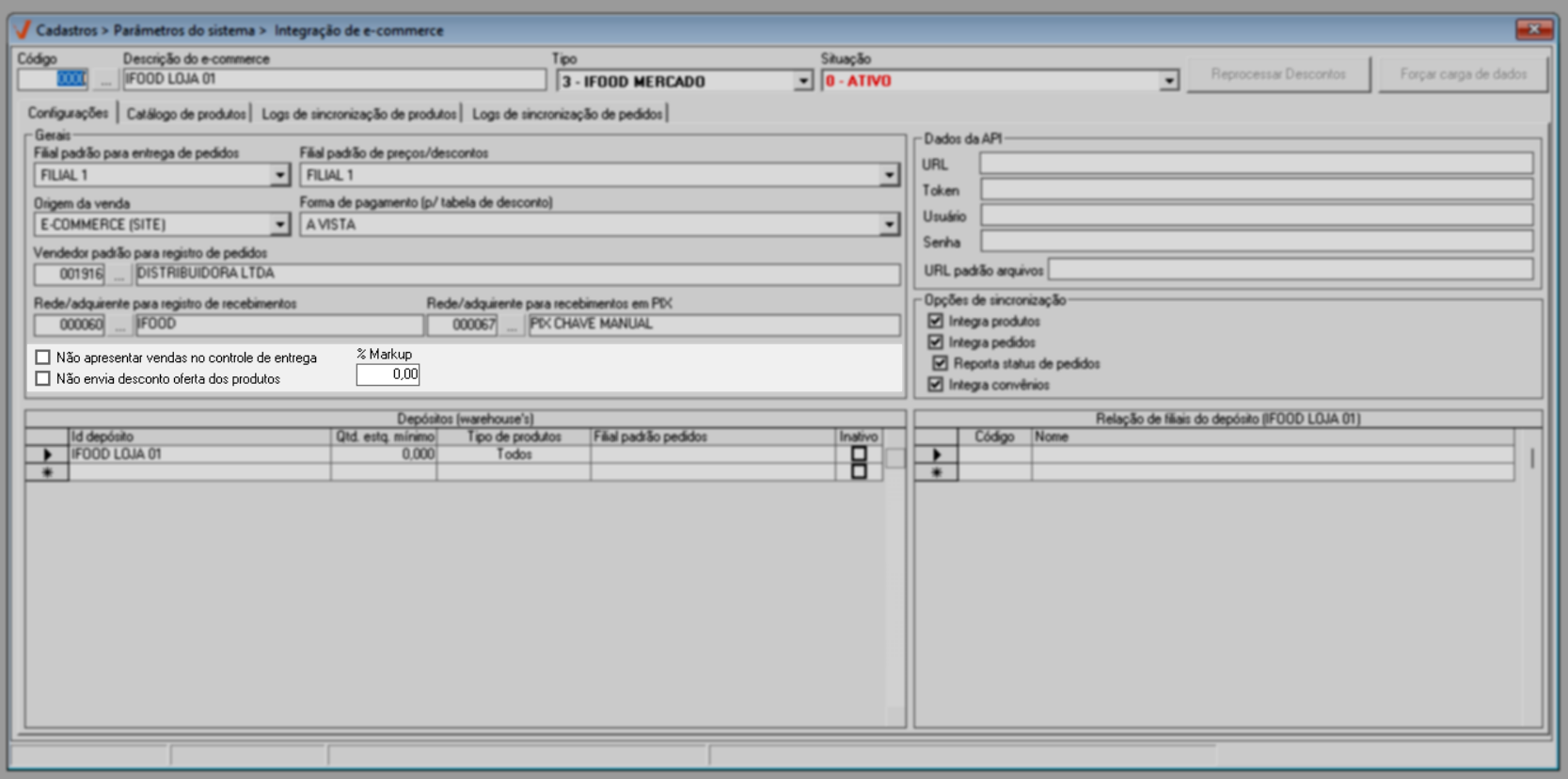
Task: Open the Código lookup ellipsis button
Action: (x=105, y=80)
